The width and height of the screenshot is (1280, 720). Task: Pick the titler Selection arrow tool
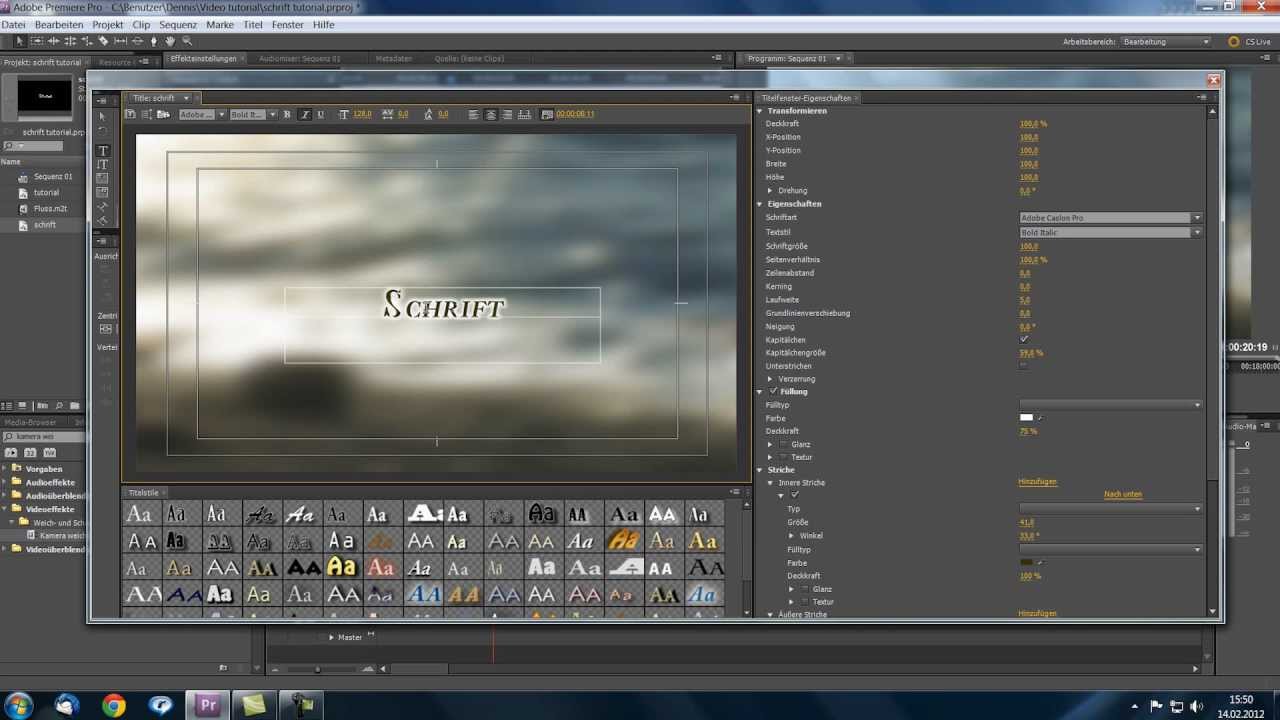coord(103,117)
